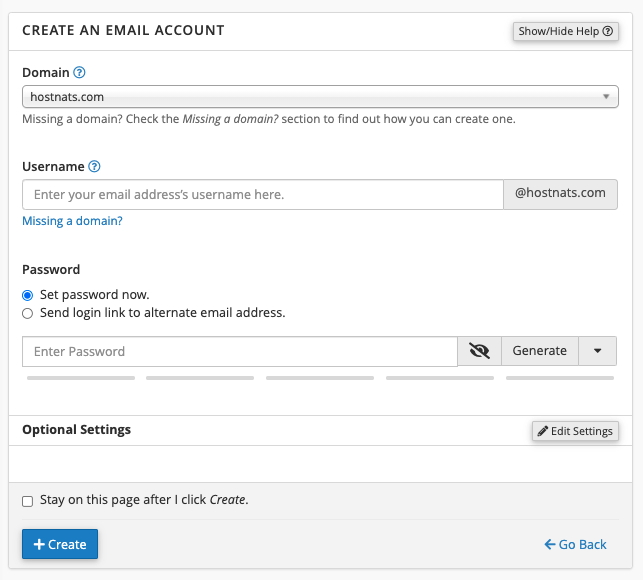Expand the Optional Settings section header
643x580 pixels.
tap(77, 430)
